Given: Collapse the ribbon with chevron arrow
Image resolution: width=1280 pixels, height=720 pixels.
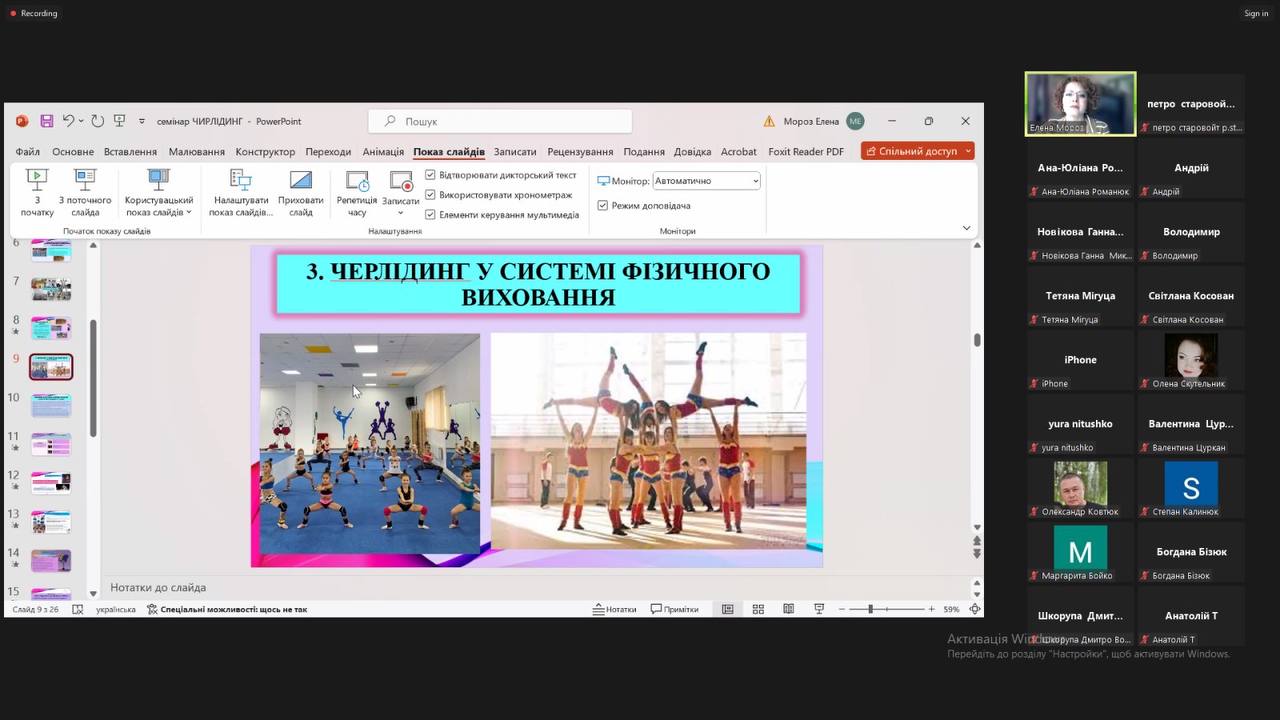Looking at the screenshot, I should [x=966, y=228].
